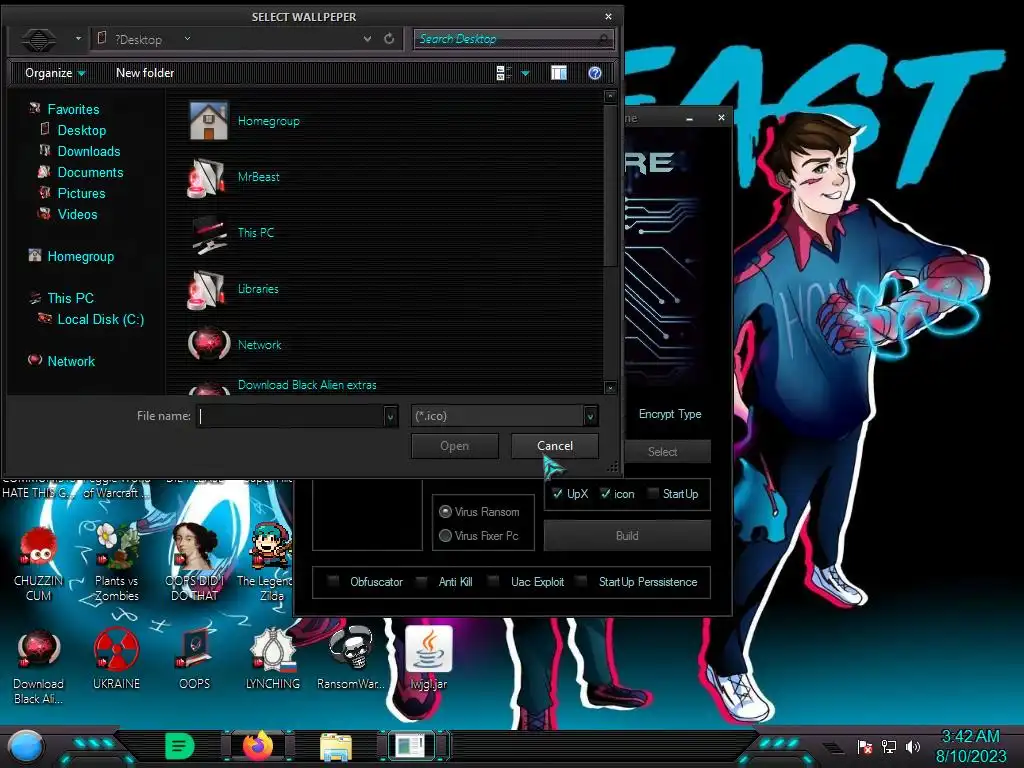Open Firefox from the taskbar

tap(258, 746)
